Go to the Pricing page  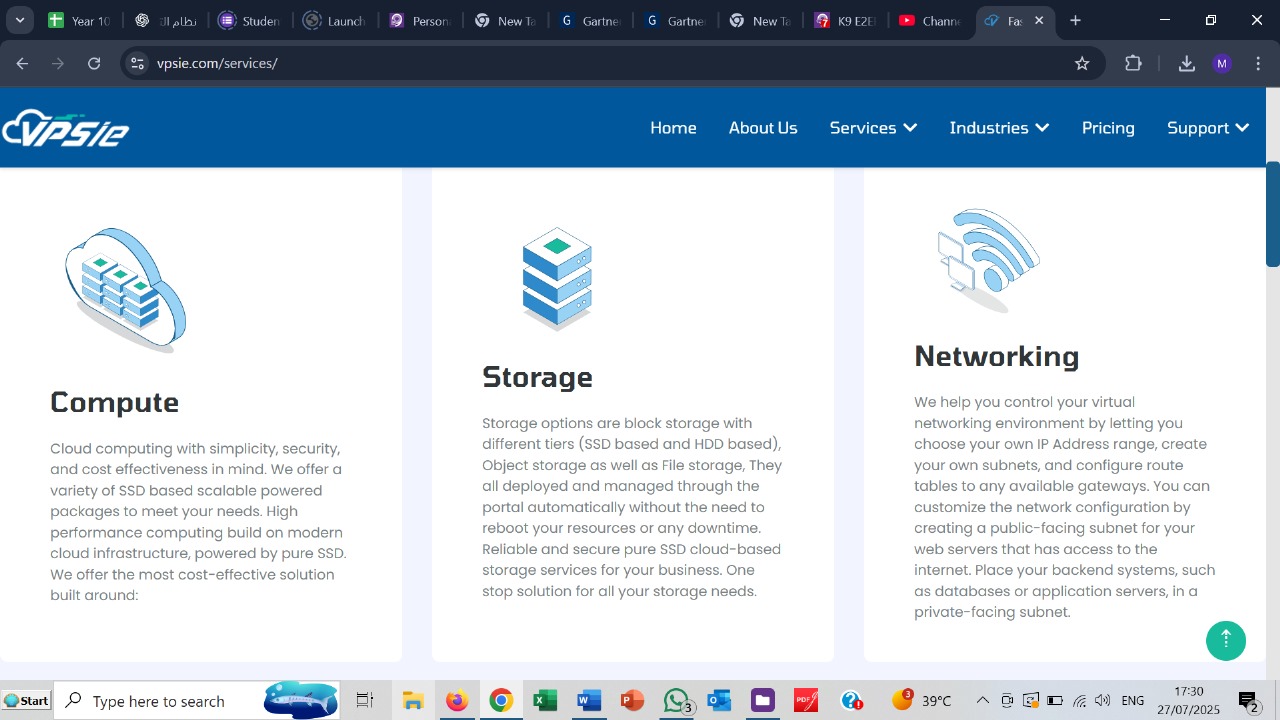tap(1108, 127)
